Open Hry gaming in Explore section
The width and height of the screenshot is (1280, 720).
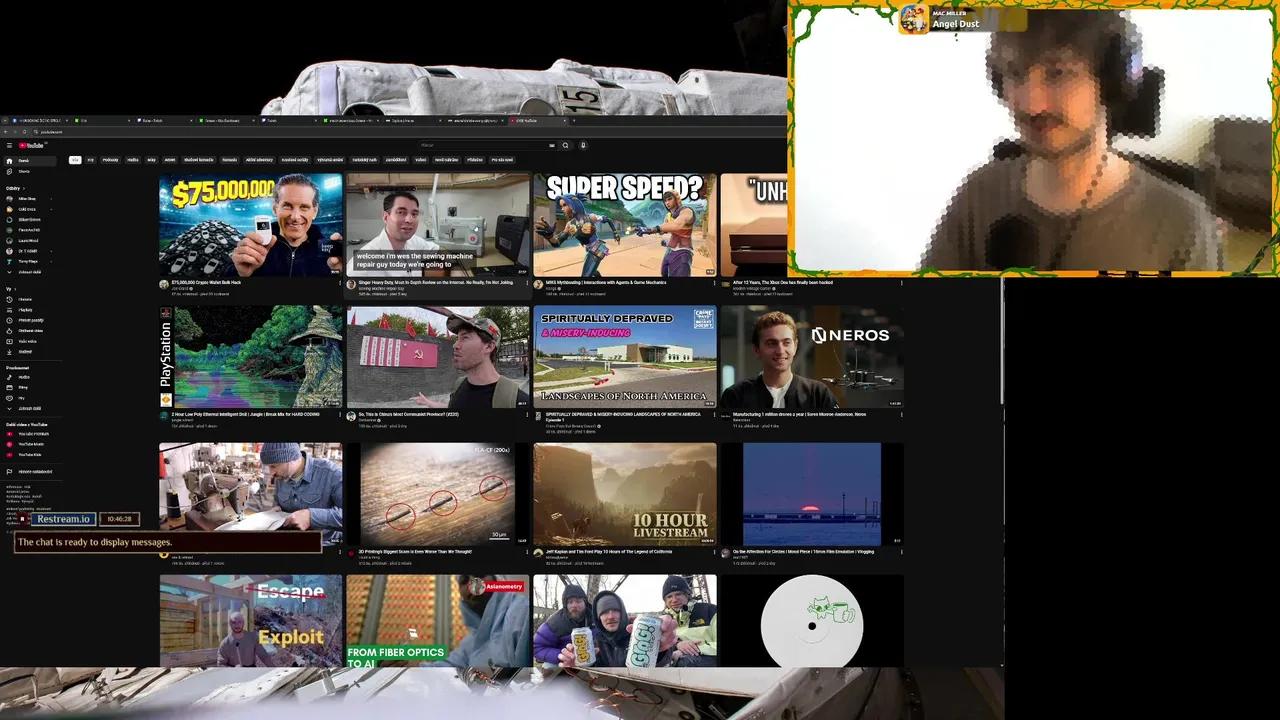[28, 398]
